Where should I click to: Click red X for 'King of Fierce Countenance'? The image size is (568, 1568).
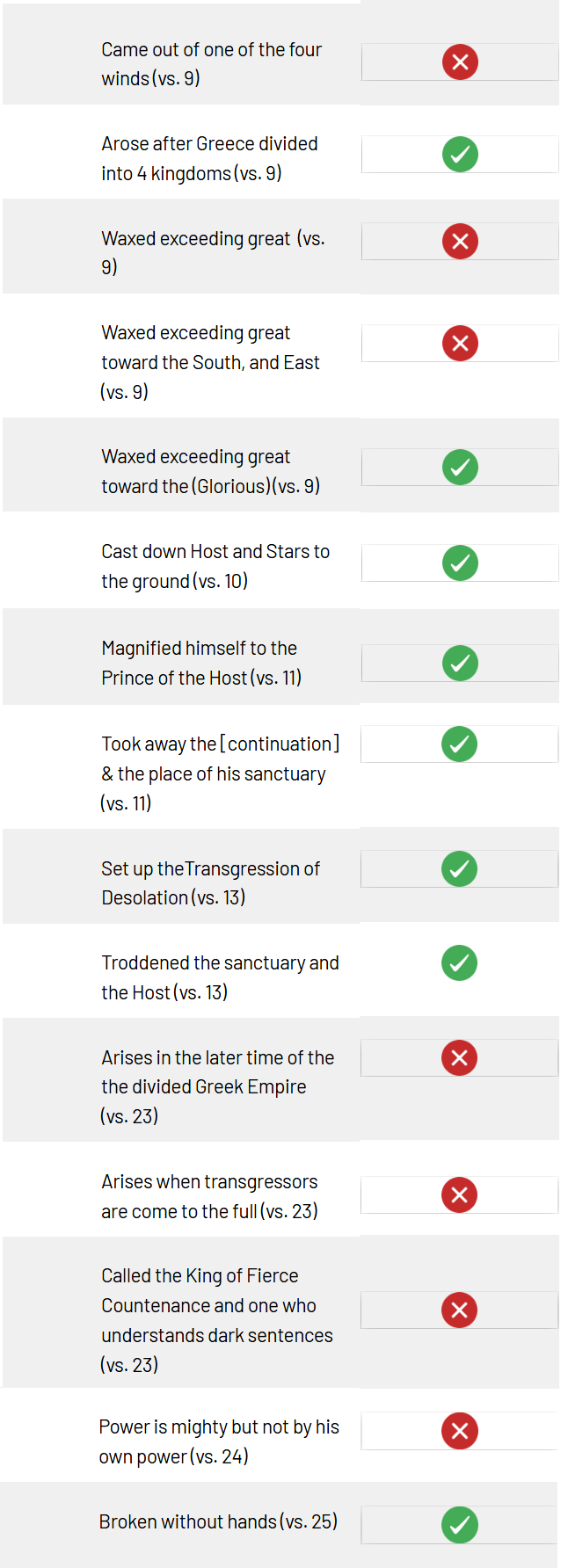(x=459, y=1310)
